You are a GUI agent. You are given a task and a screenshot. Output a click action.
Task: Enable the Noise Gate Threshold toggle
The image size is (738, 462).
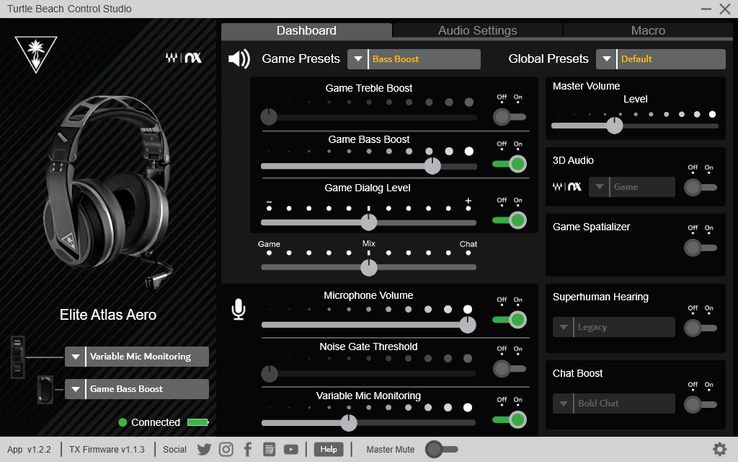pos(509,369)
